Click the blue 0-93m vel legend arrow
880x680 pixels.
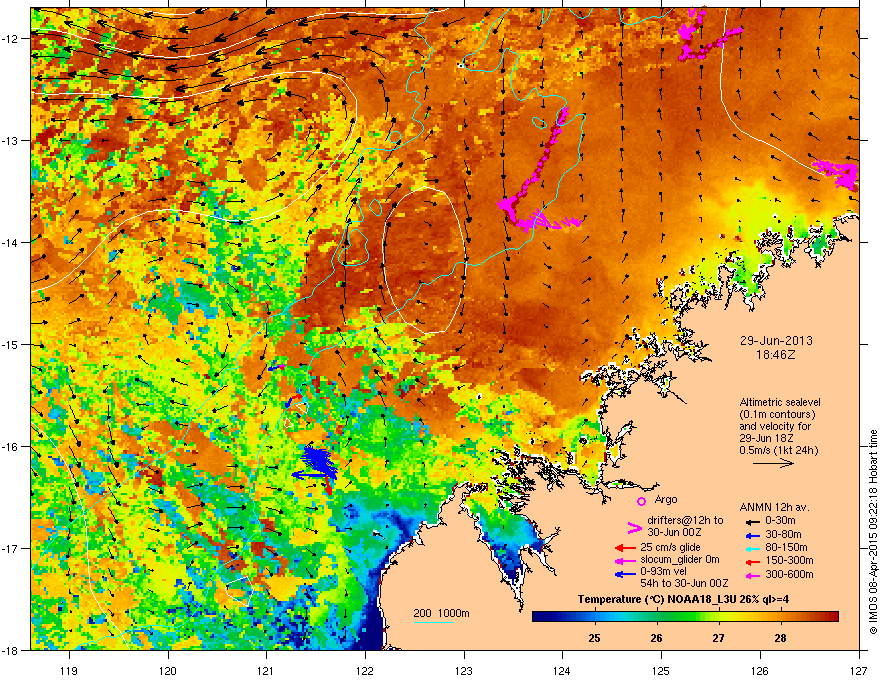click(625, 574)
